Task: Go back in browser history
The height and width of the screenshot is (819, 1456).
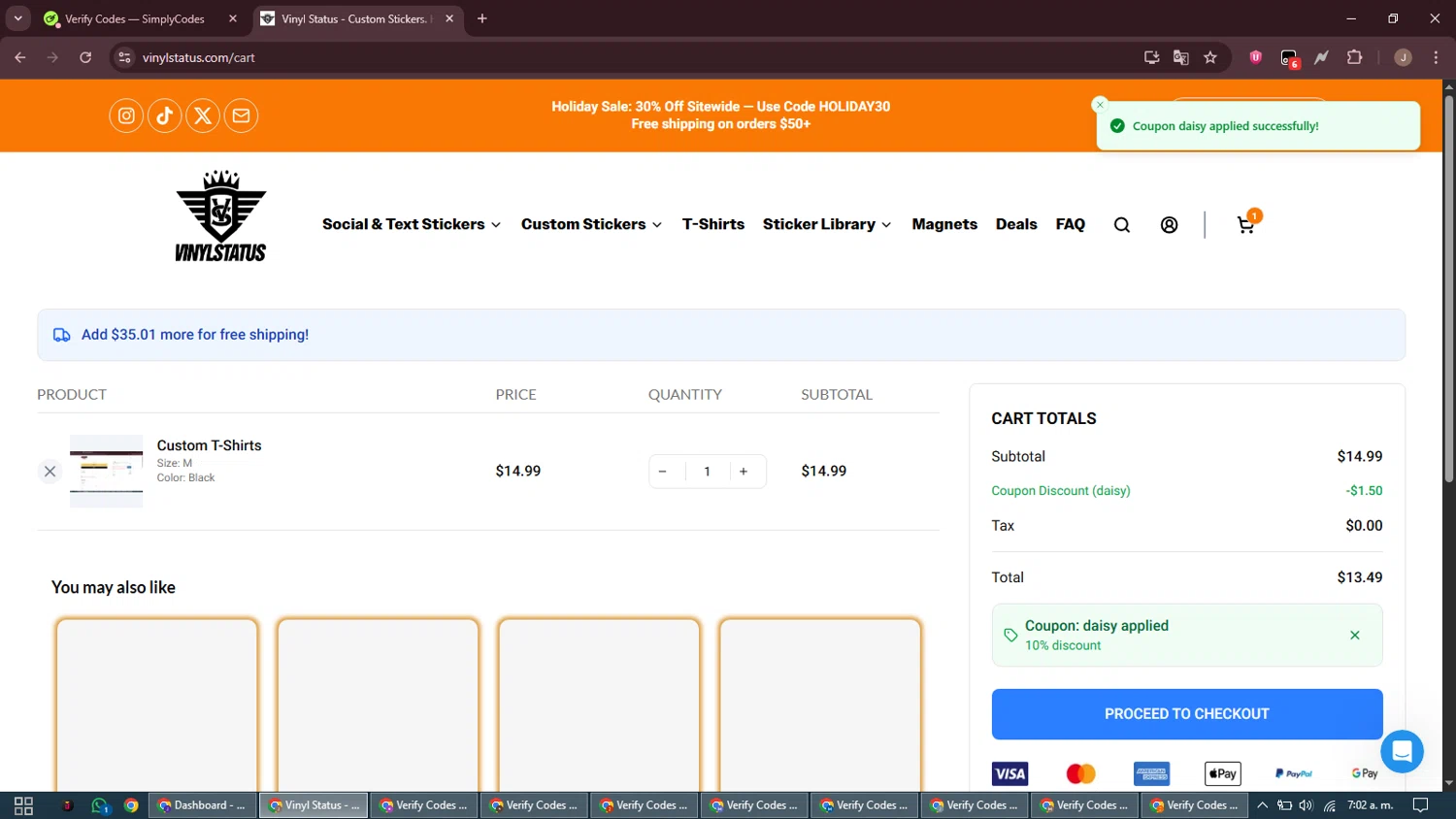Action: click(x=20, y=57)
